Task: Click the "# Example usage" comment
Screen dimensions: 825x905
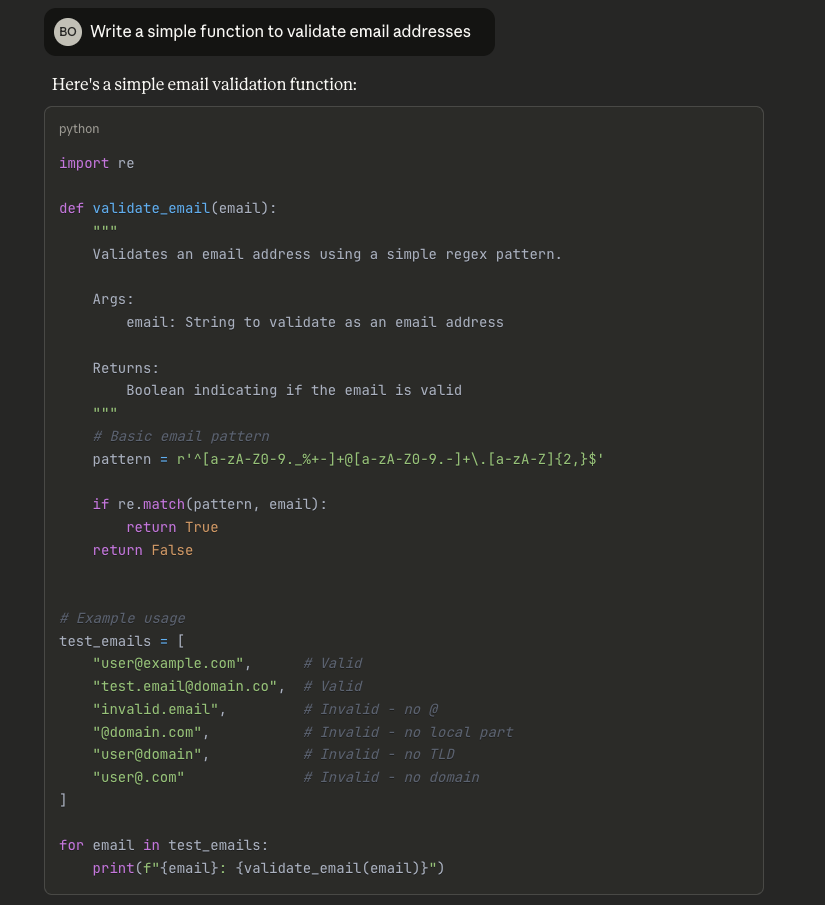Action: pos(122,618)
